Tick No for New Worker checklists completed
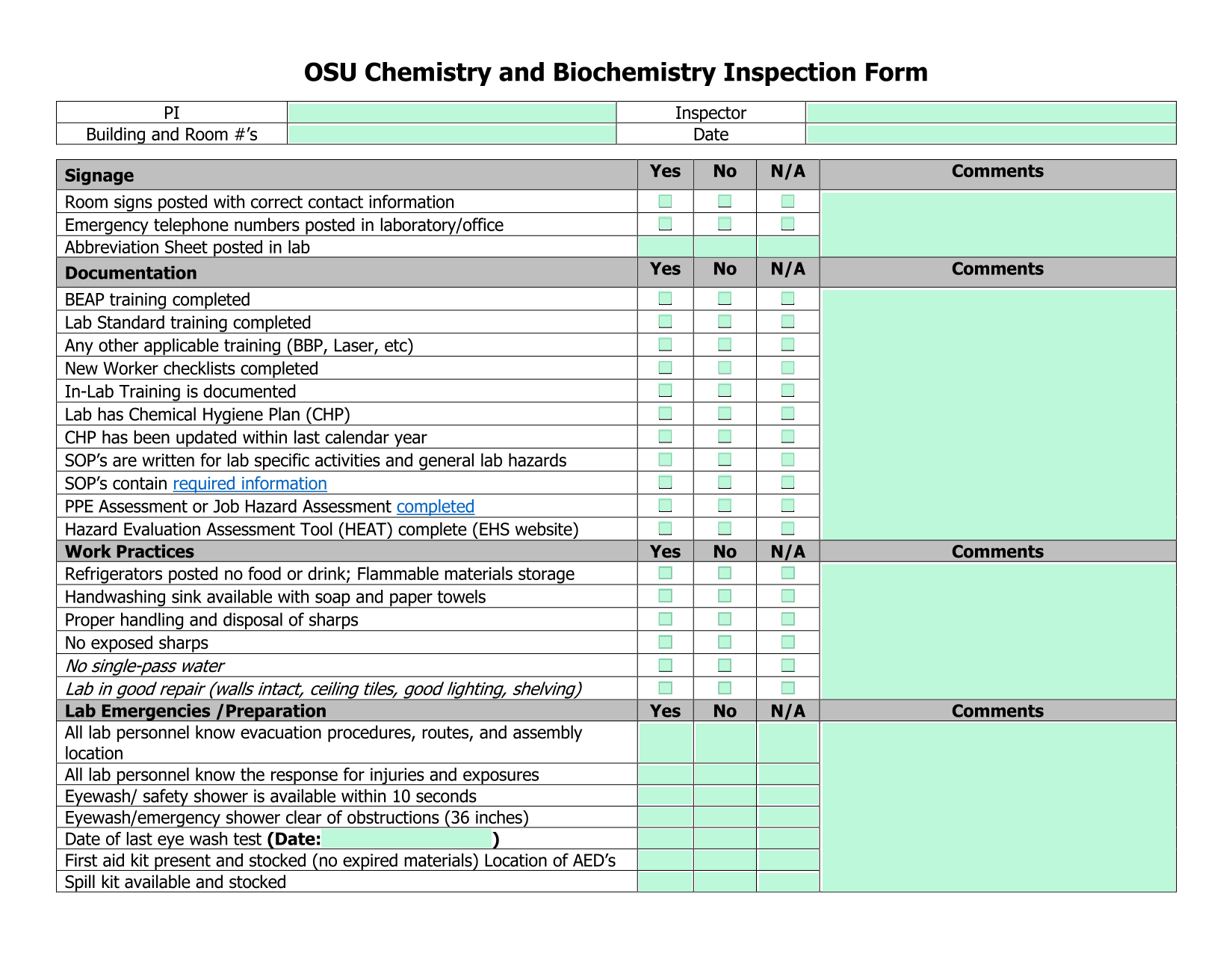 pyautogui.click(x=725, y=368)
